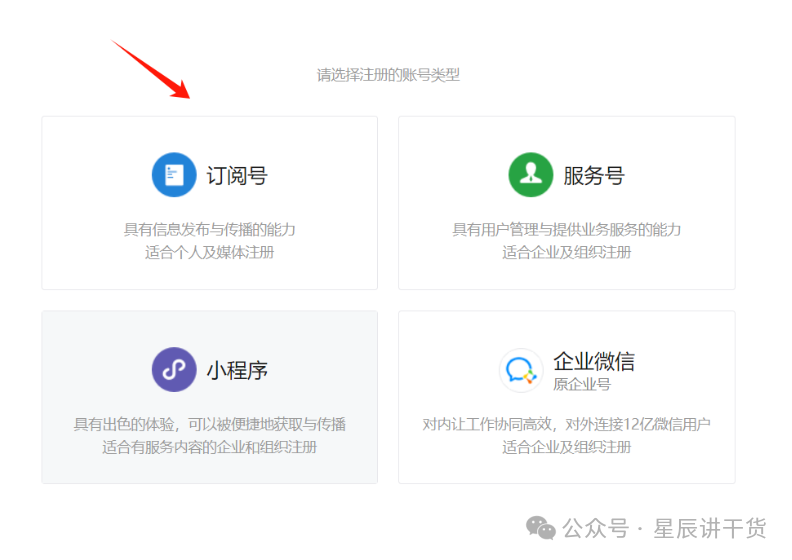
Task: Click the text 对内让工作协同高效，对外连接12亿微信用户
Action: [566, 424]
